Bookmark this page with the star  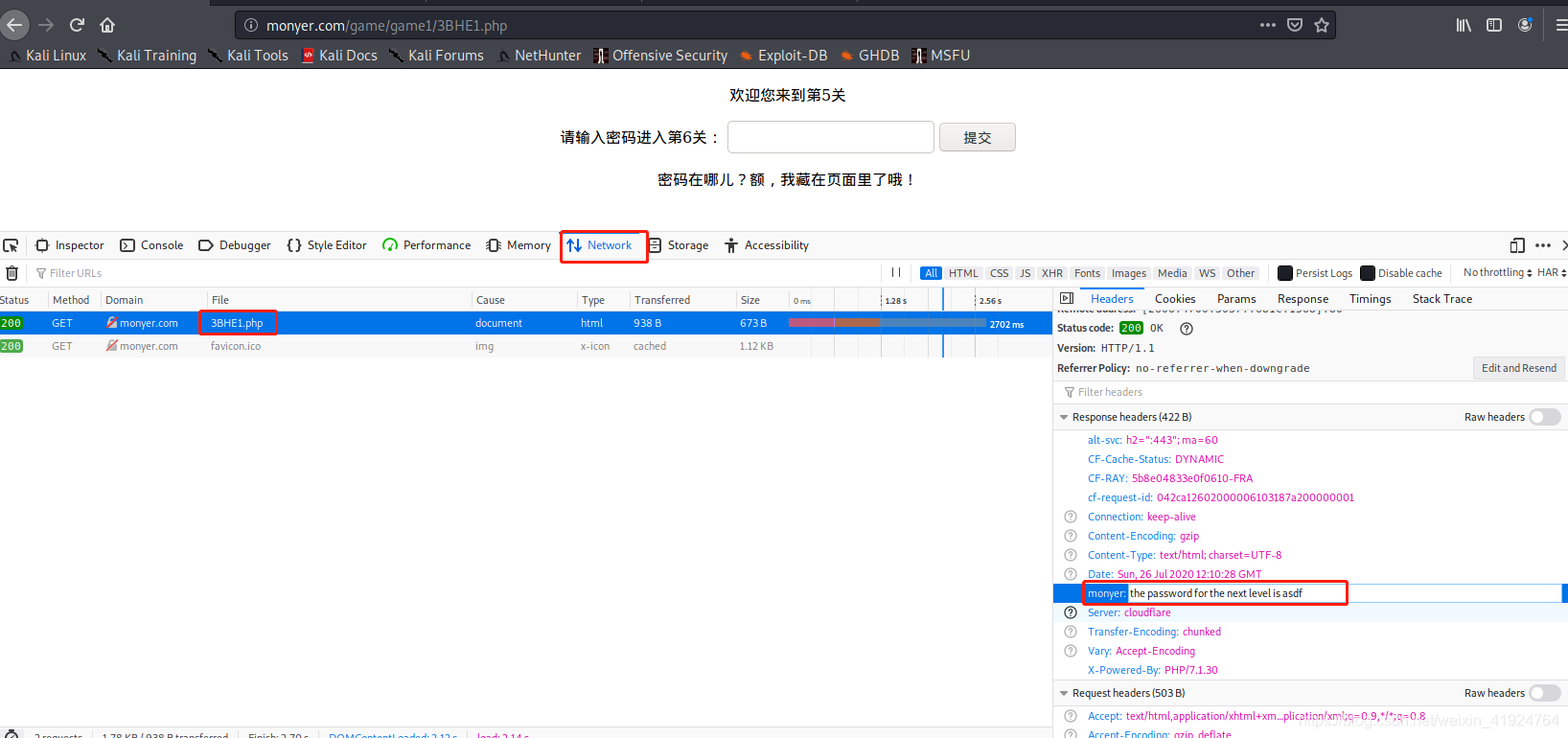pos(1322,25)
